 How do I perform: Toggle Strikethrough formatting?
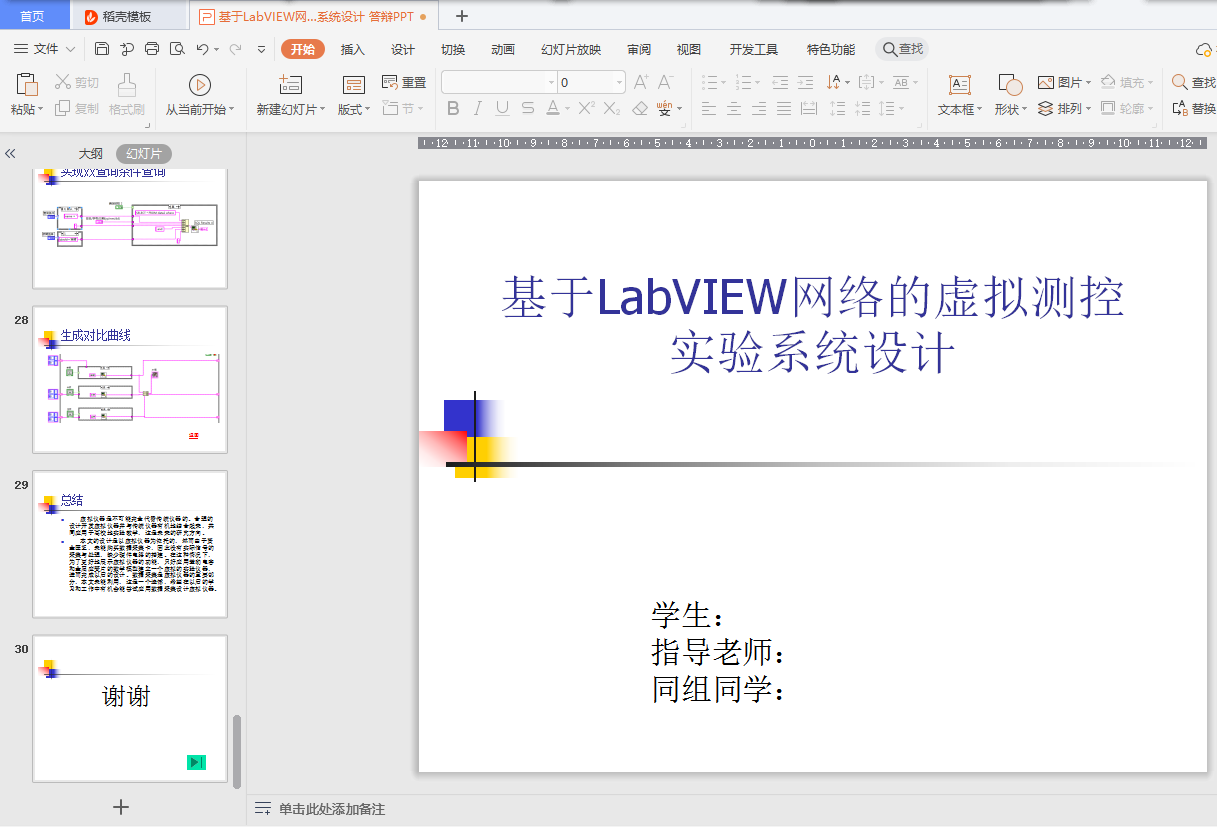coord(527,108)
